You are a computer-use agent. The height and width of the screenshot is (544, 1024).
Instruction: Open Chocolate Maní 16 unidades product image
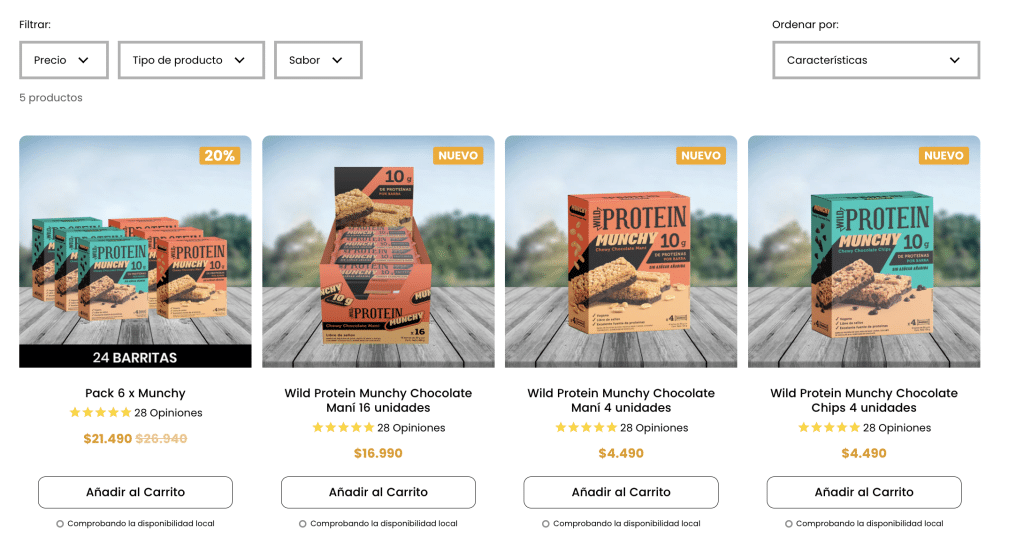(378, 251)
